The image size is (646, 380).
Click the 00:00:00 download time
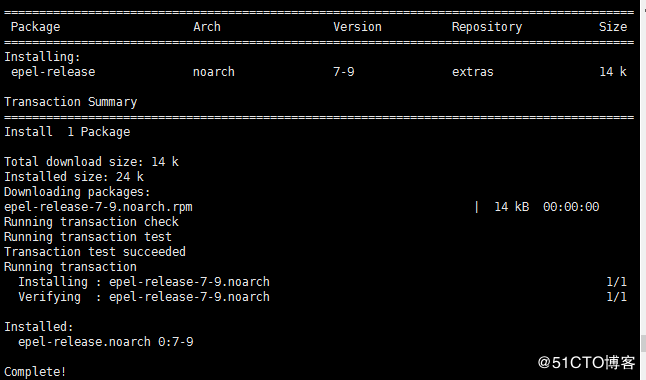571,207
